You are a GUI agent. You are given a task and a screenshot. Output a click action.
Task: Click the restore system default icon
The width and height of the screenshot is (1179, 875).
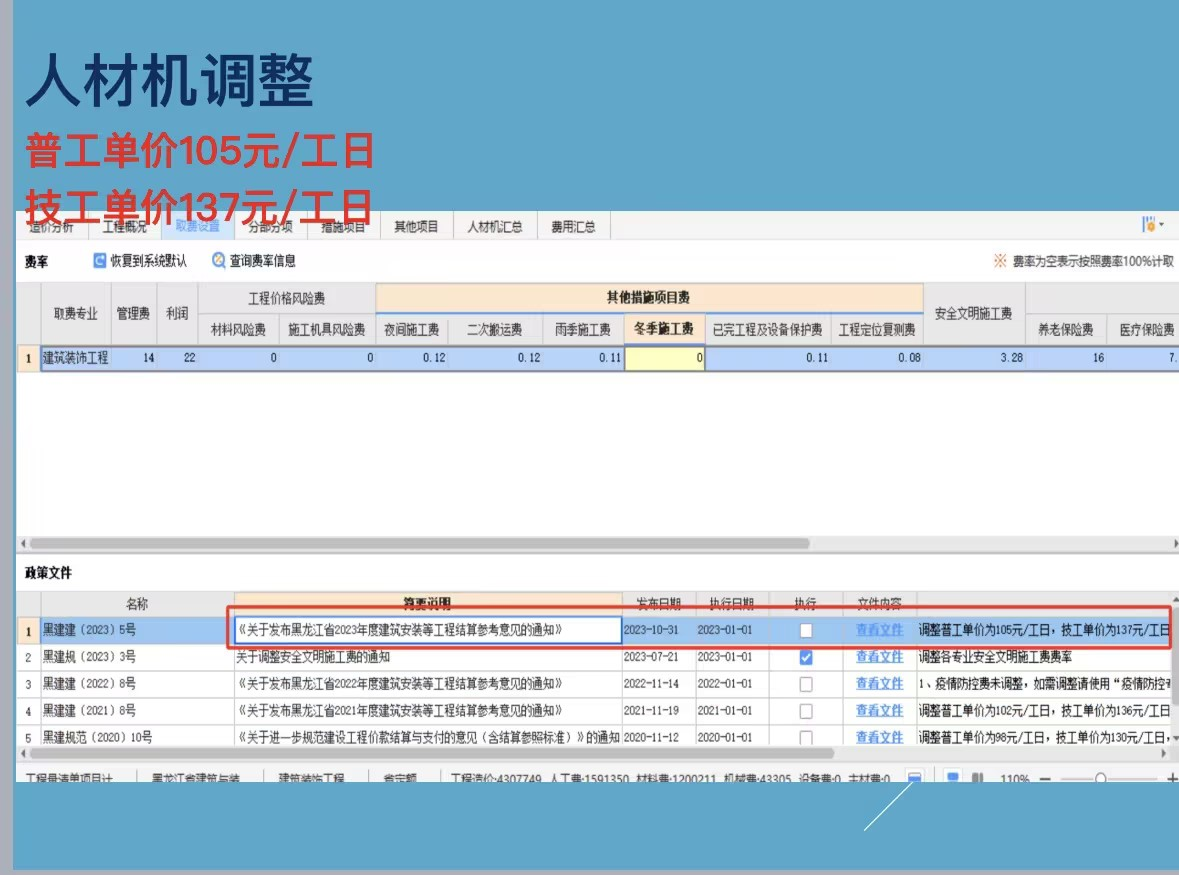[x=100, y=261]
